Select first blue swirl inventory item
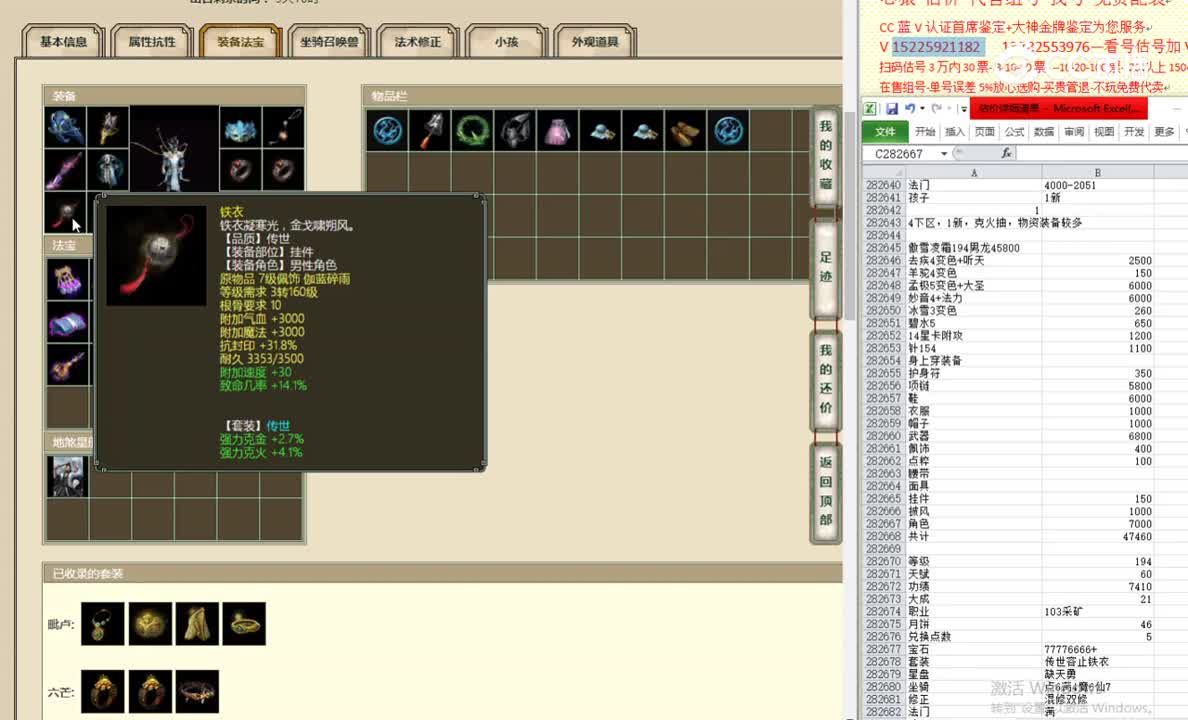The height and width of the screenshot is (720, 1188). click(388, 130)
